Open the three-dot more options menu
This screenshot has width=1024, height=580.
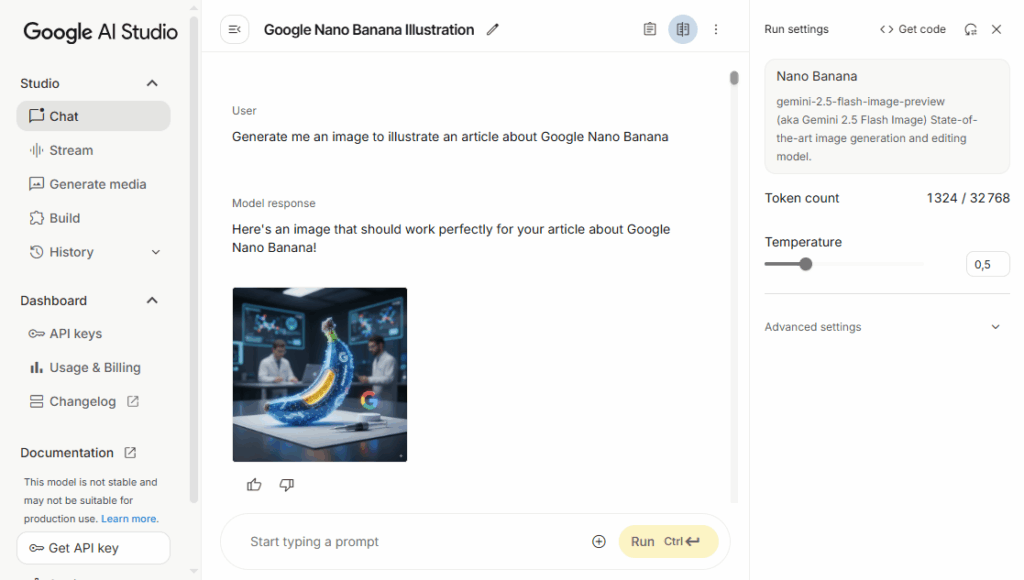point(716,30)
